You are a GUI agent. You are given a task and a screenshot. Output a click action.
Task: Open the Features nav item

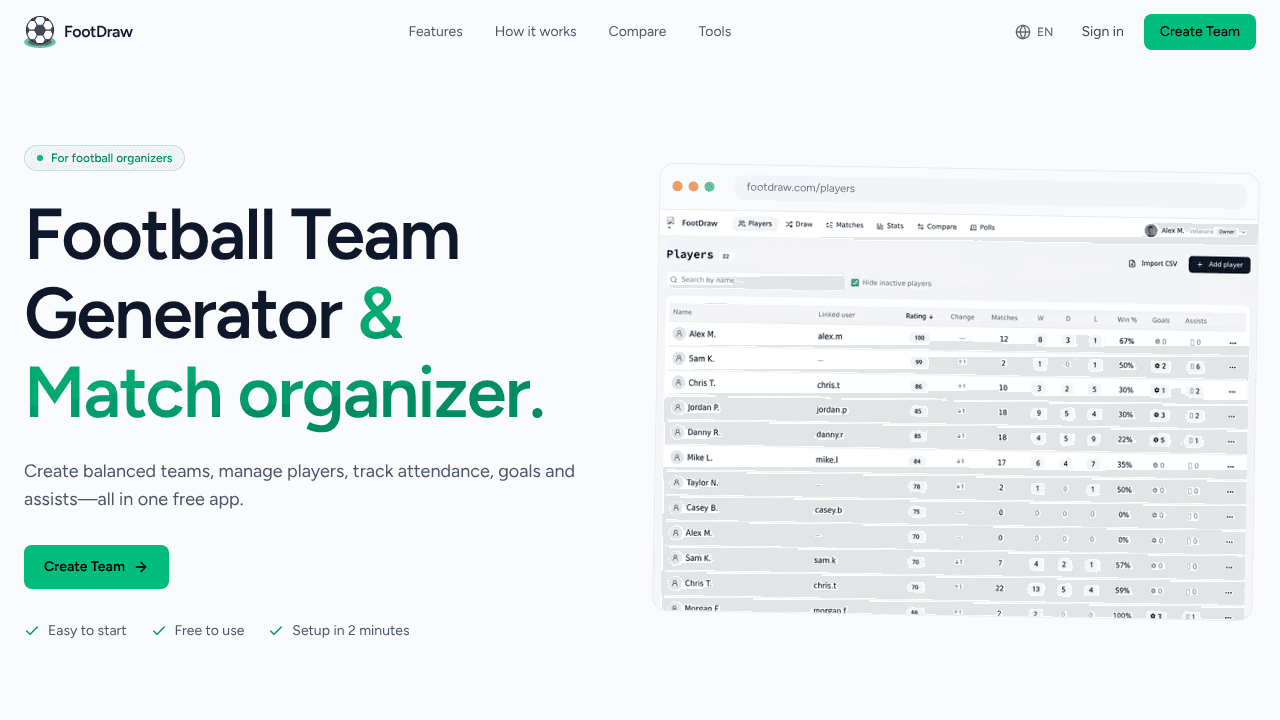(x=436, y=32)
